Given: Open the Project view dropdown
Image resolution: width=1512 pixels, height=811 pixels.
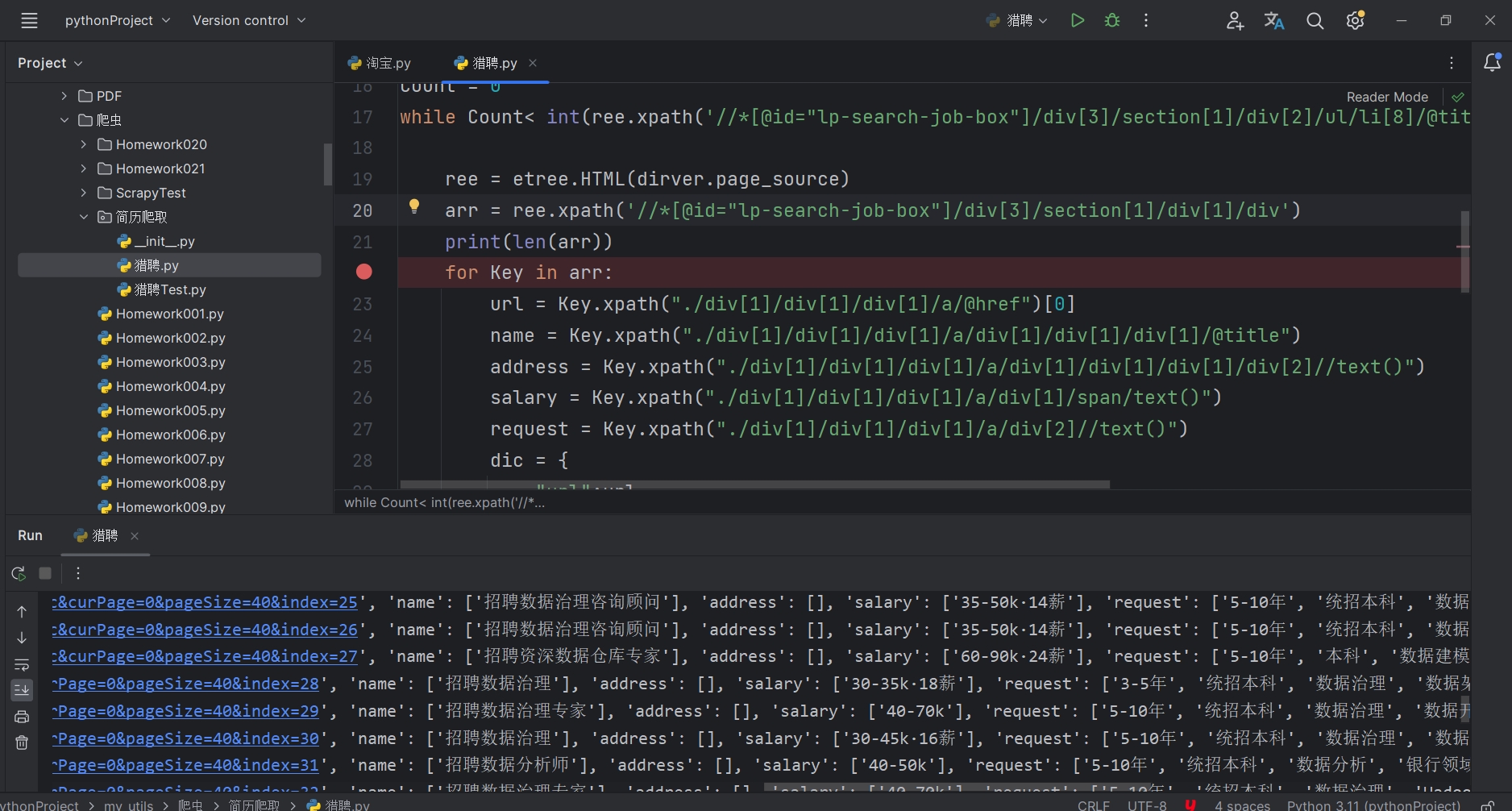Looking at the screenshot, I should (x=50, y=63).
